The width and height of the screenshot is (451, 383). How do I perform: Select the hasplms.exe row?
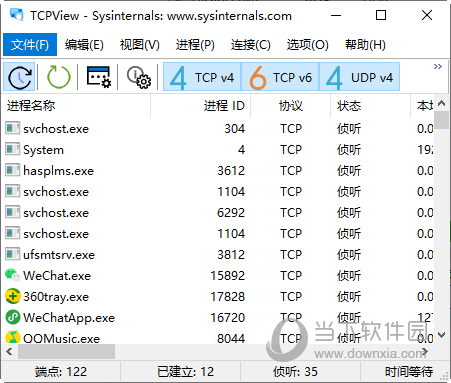tap(218, 171)
